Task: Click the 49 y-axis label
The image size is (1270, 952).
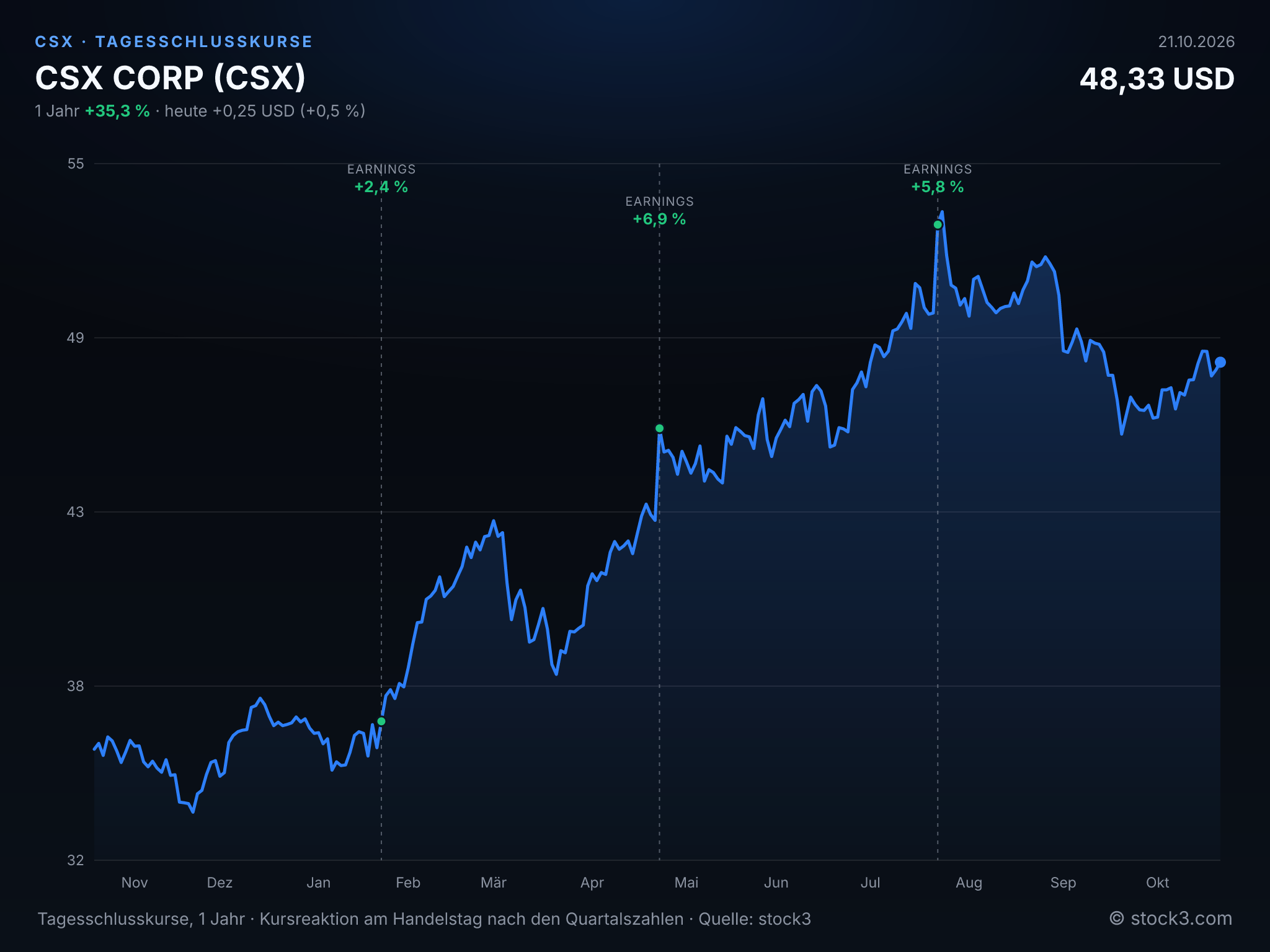Action: click(x=75, y=338)
